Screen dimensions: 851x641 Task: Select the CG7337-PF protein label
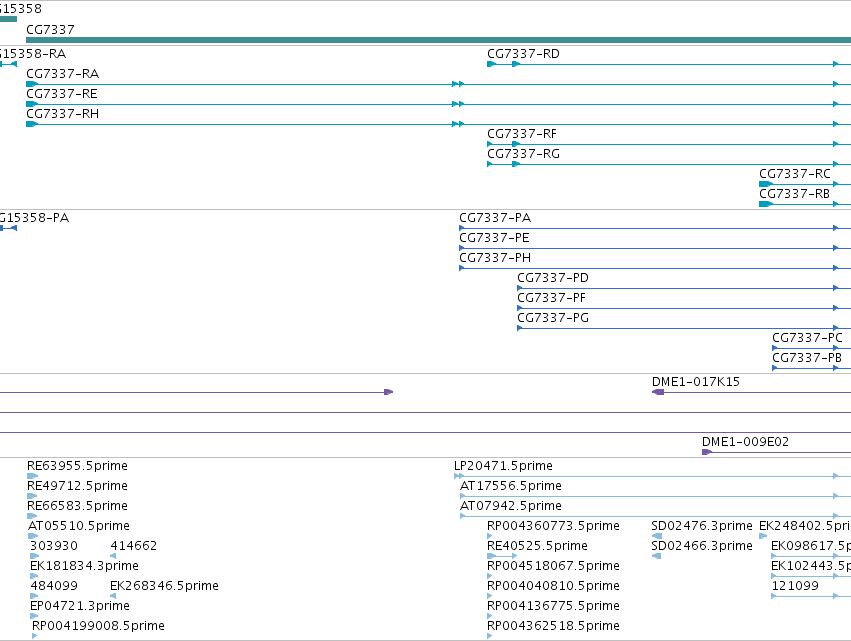[551, 298]
